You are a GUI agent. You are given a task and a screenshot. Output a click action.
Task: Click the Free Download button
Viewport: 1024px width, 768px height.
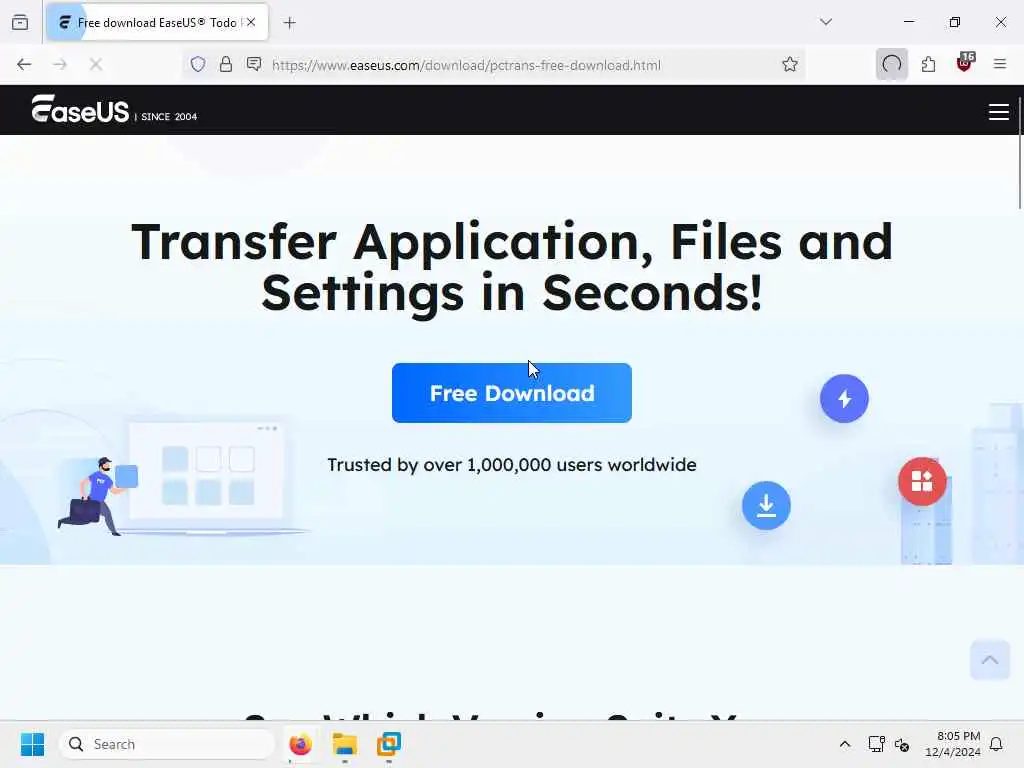click(511, 392)
